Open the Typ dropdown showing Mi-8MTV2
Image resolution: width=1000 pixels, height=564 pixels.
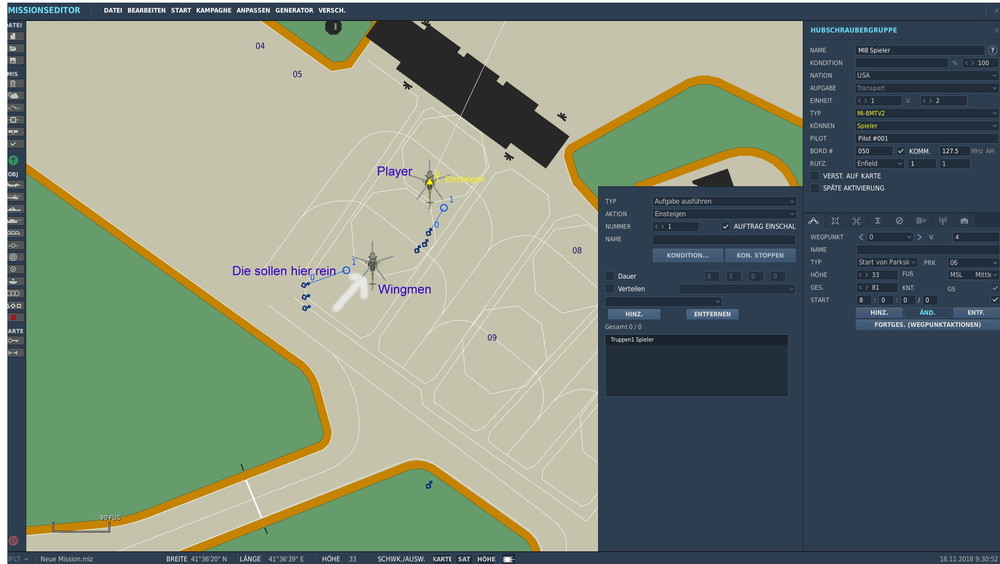(926, 113)
